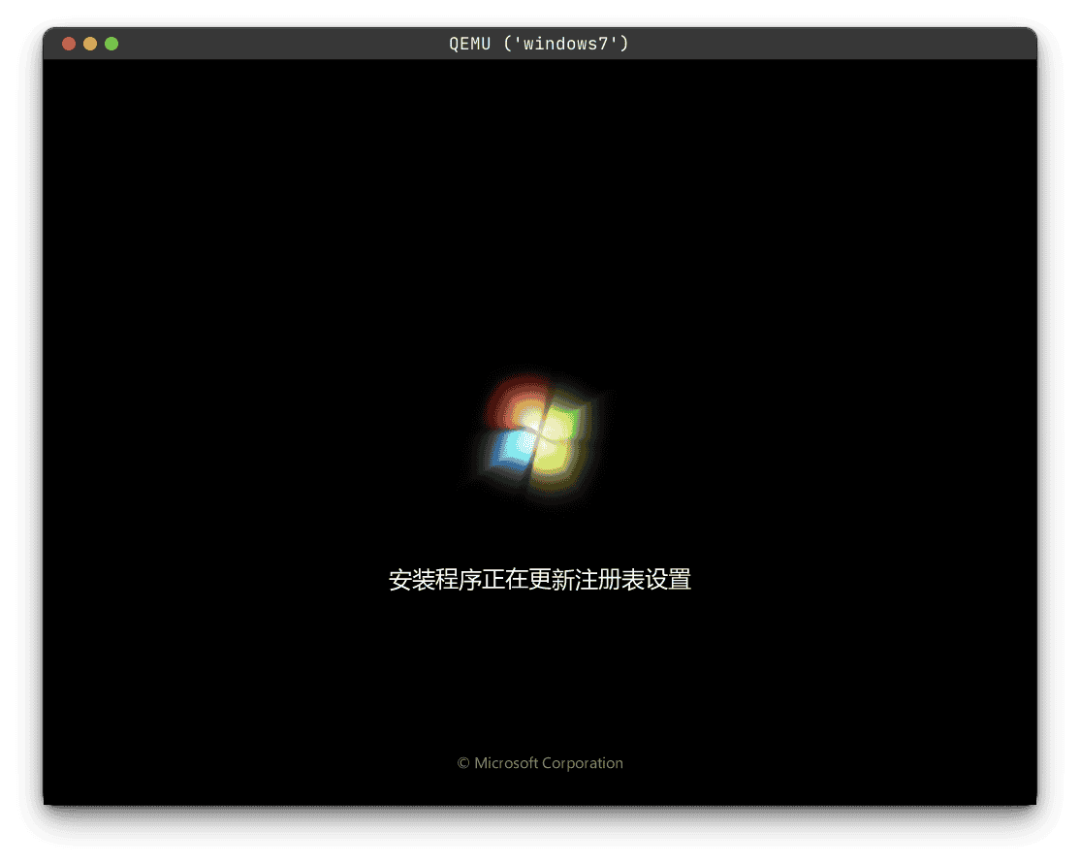Maximize the QEMU window with green button

tap(112, 44)
